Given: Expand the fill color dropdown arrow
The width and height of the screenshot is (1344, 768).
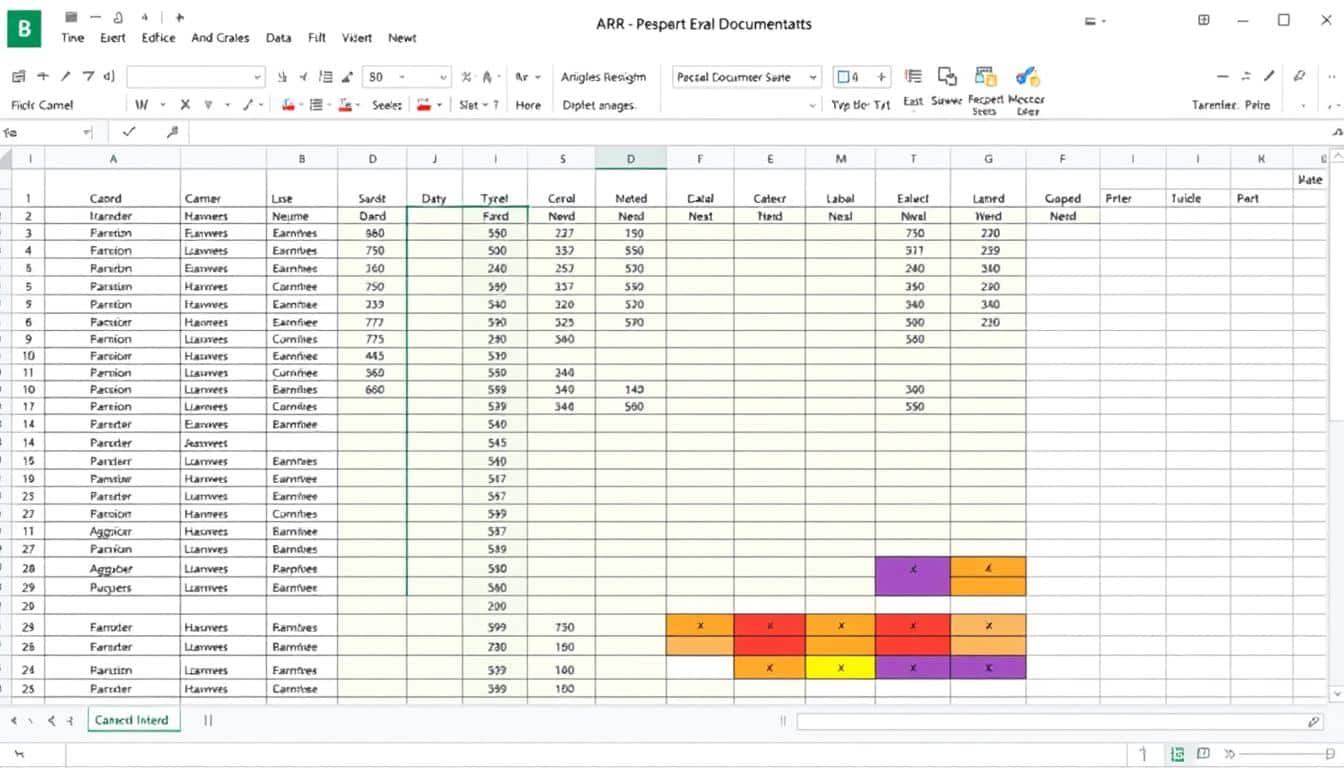Looking at the screenshot, I should [x=300, y=105].
